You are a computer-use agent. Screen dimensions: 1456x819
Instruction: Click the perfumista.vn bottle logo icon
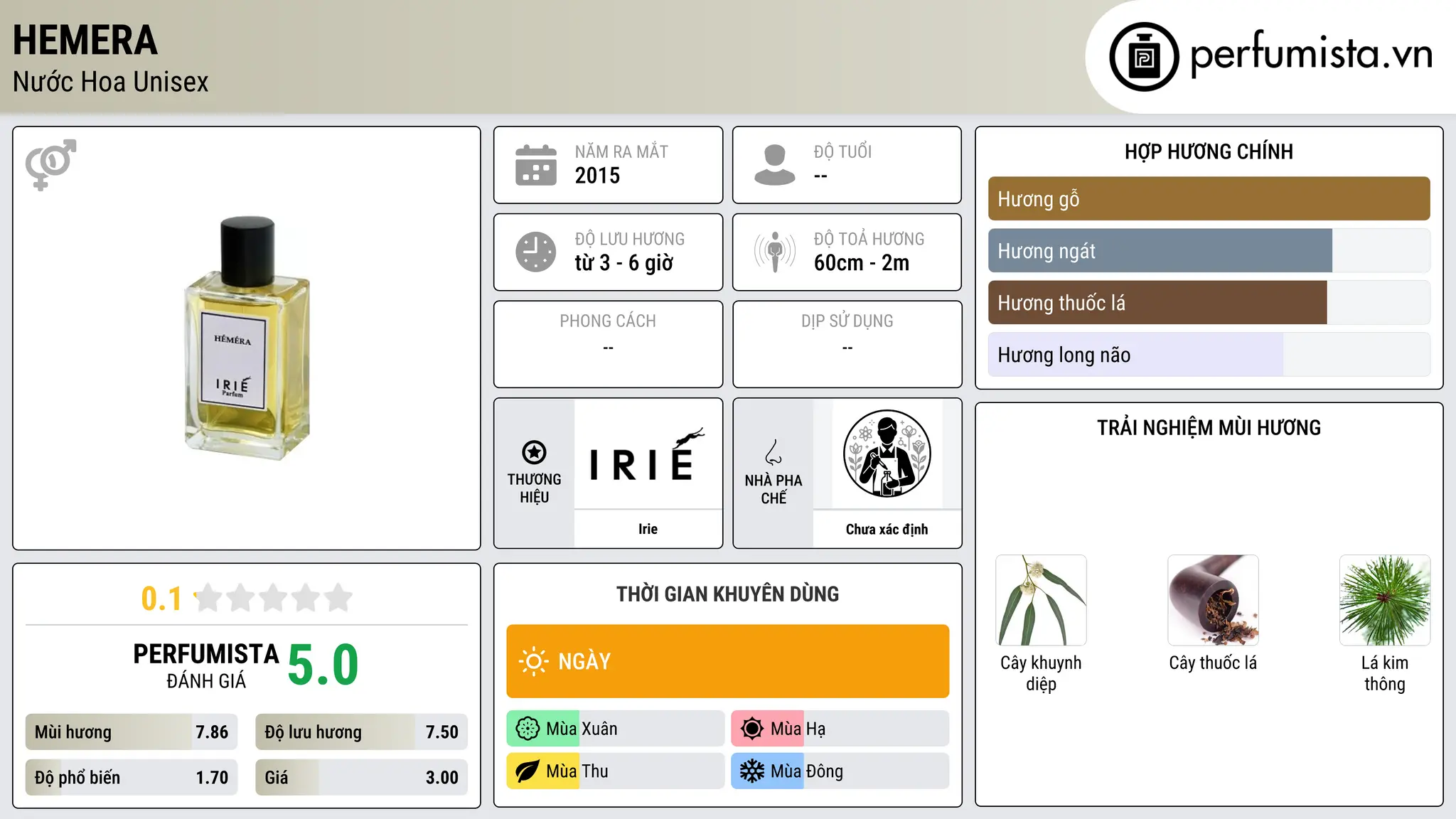tap(1144, 57)
